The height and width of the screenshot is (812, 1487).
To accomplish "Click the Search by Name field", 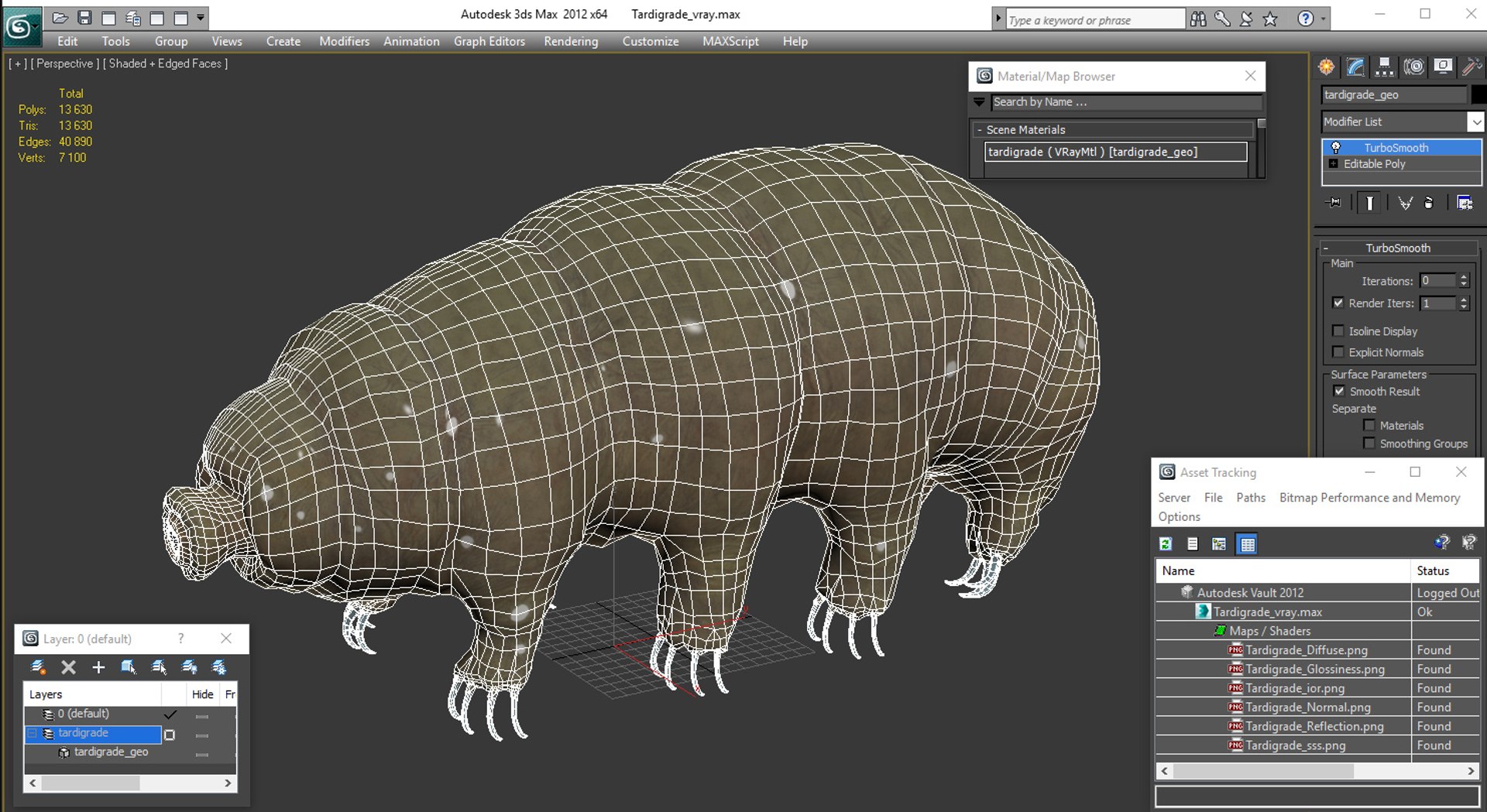I will (x=1127, y=101).
